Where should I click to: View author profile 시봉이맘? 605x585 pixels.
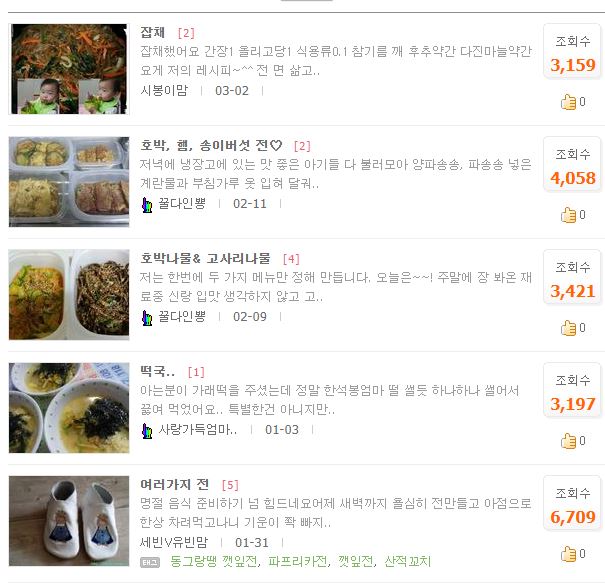164,91
